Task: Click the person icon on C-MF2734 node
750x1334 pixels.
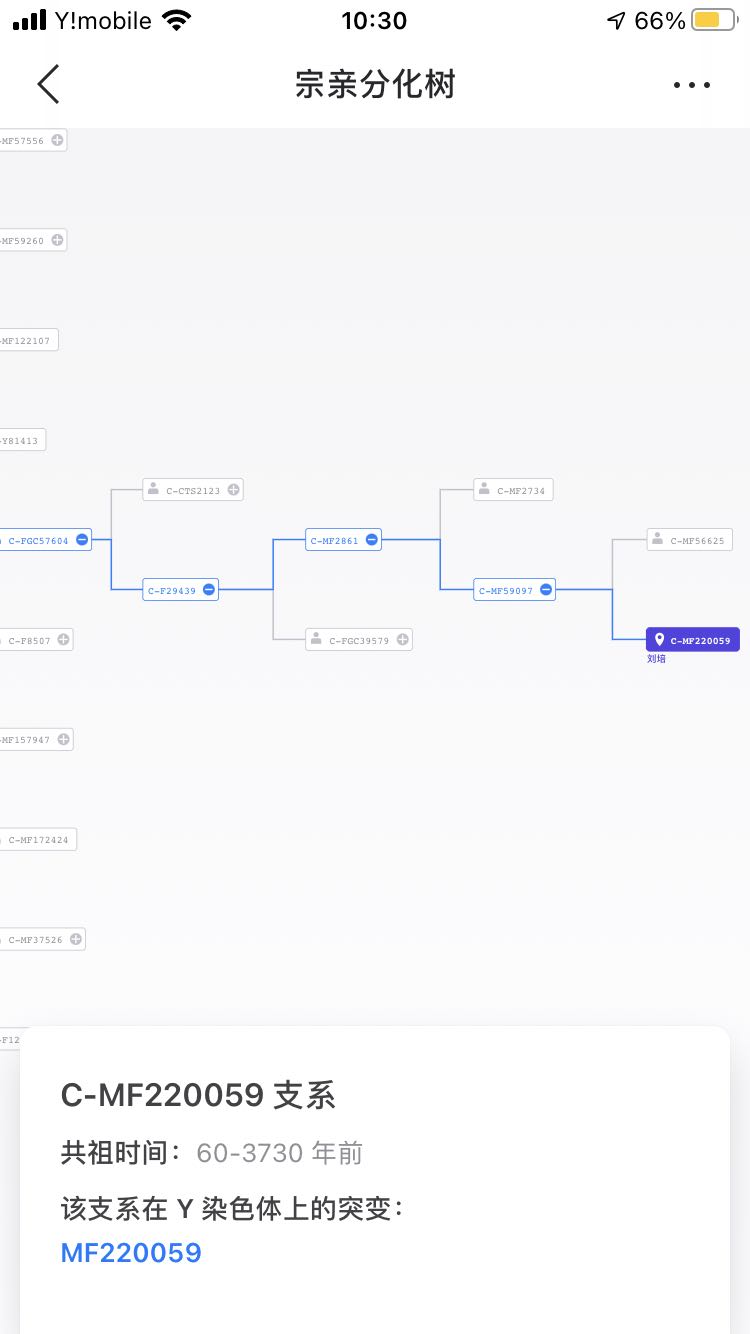Action: [x=484, y=490]
